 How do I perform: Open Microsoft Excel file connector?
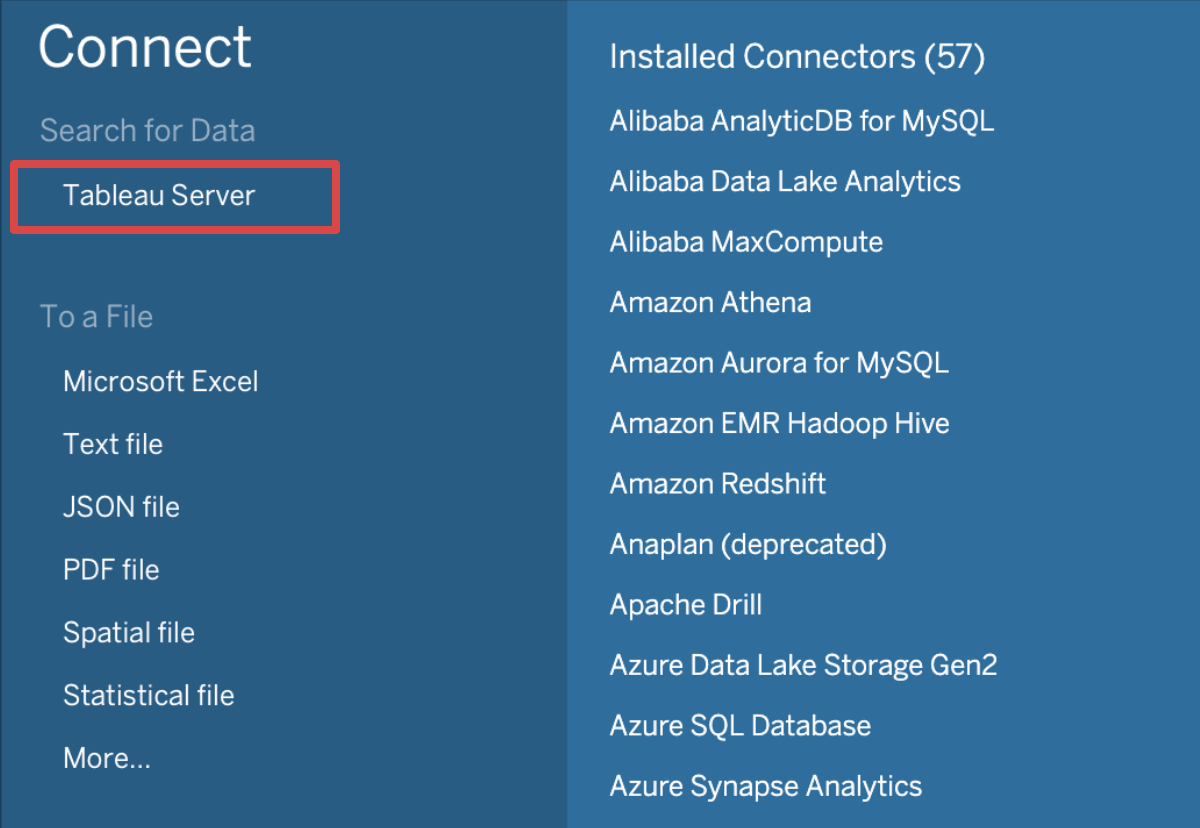point(160,381)
